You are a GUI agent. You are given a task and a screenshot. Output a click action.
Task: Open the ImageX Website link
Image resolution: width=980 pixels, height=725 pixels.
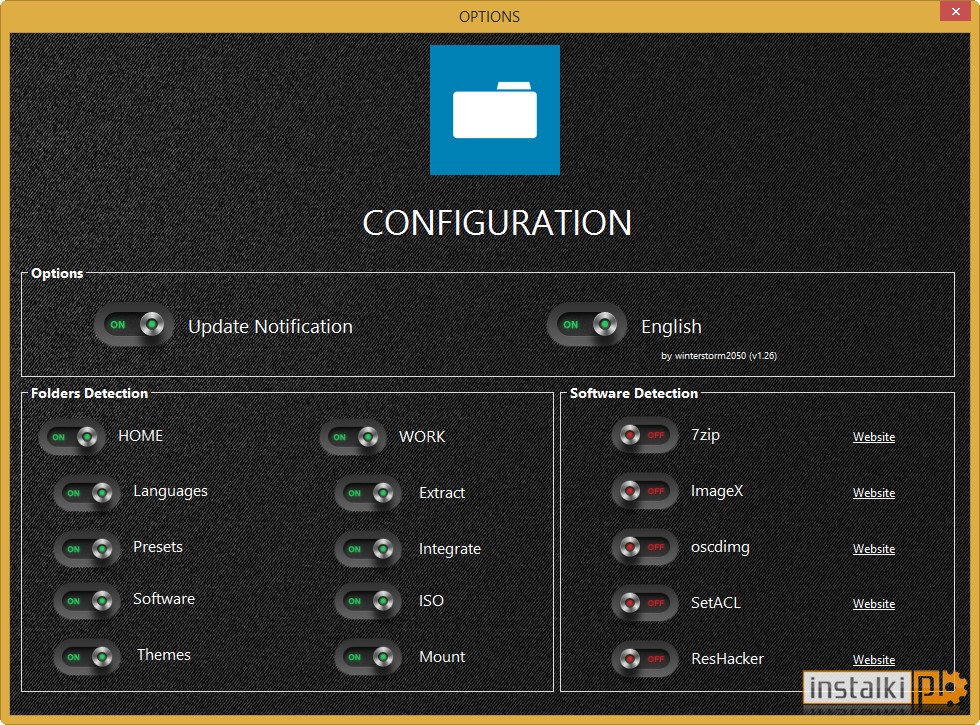pyautogui.click(x=874, y=492)
